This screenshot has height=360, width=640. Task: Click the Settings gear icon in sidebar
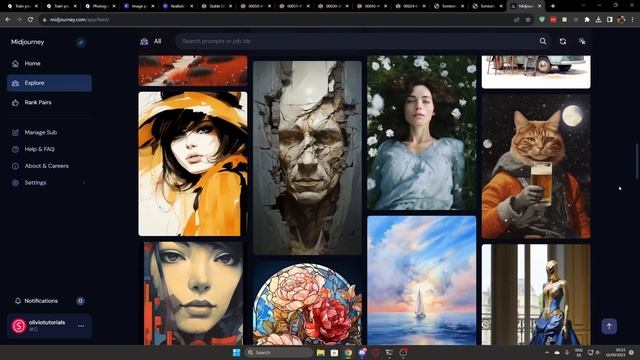click(x=16, y=182)
